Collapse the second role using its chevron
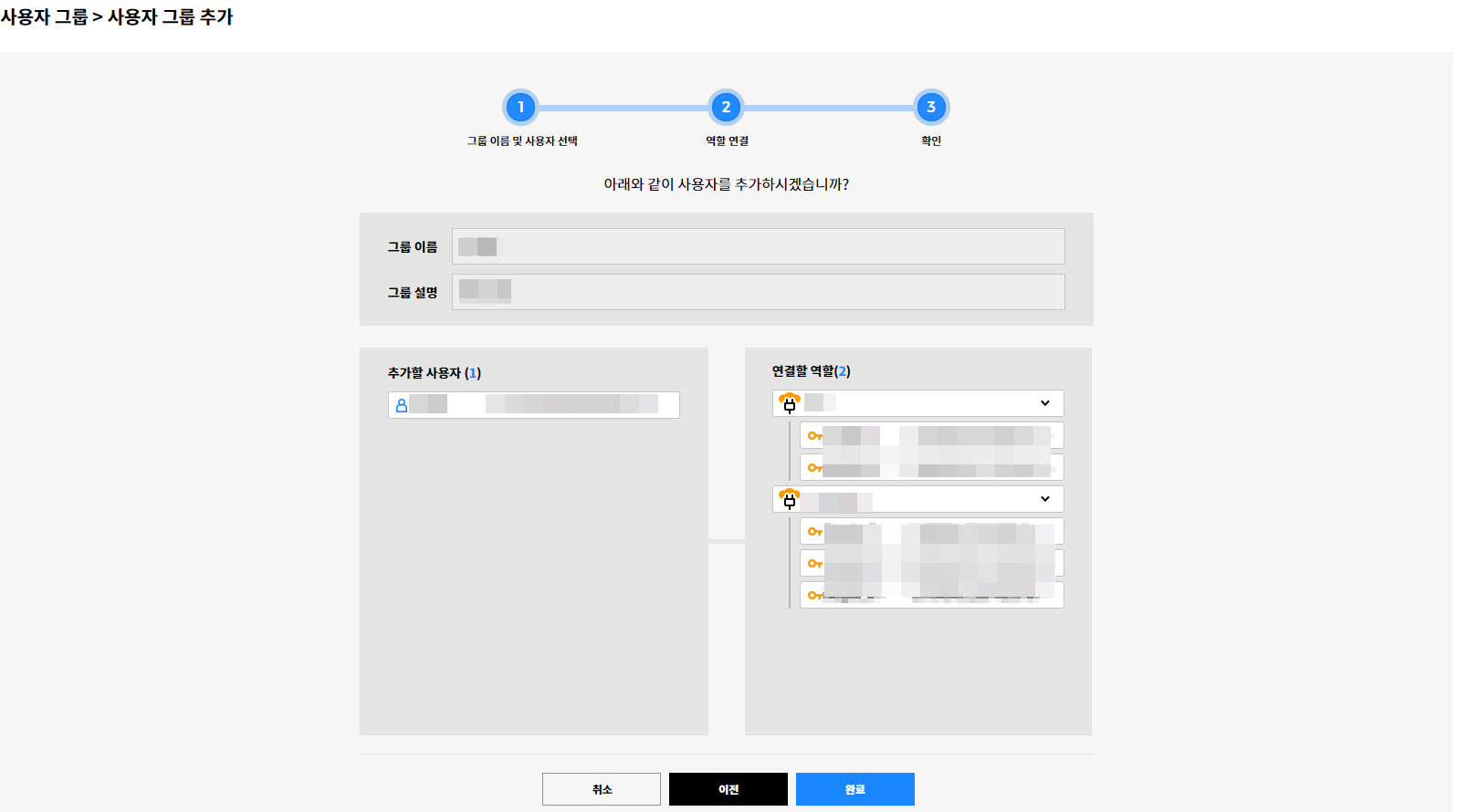 click(x=1045, y=499)
